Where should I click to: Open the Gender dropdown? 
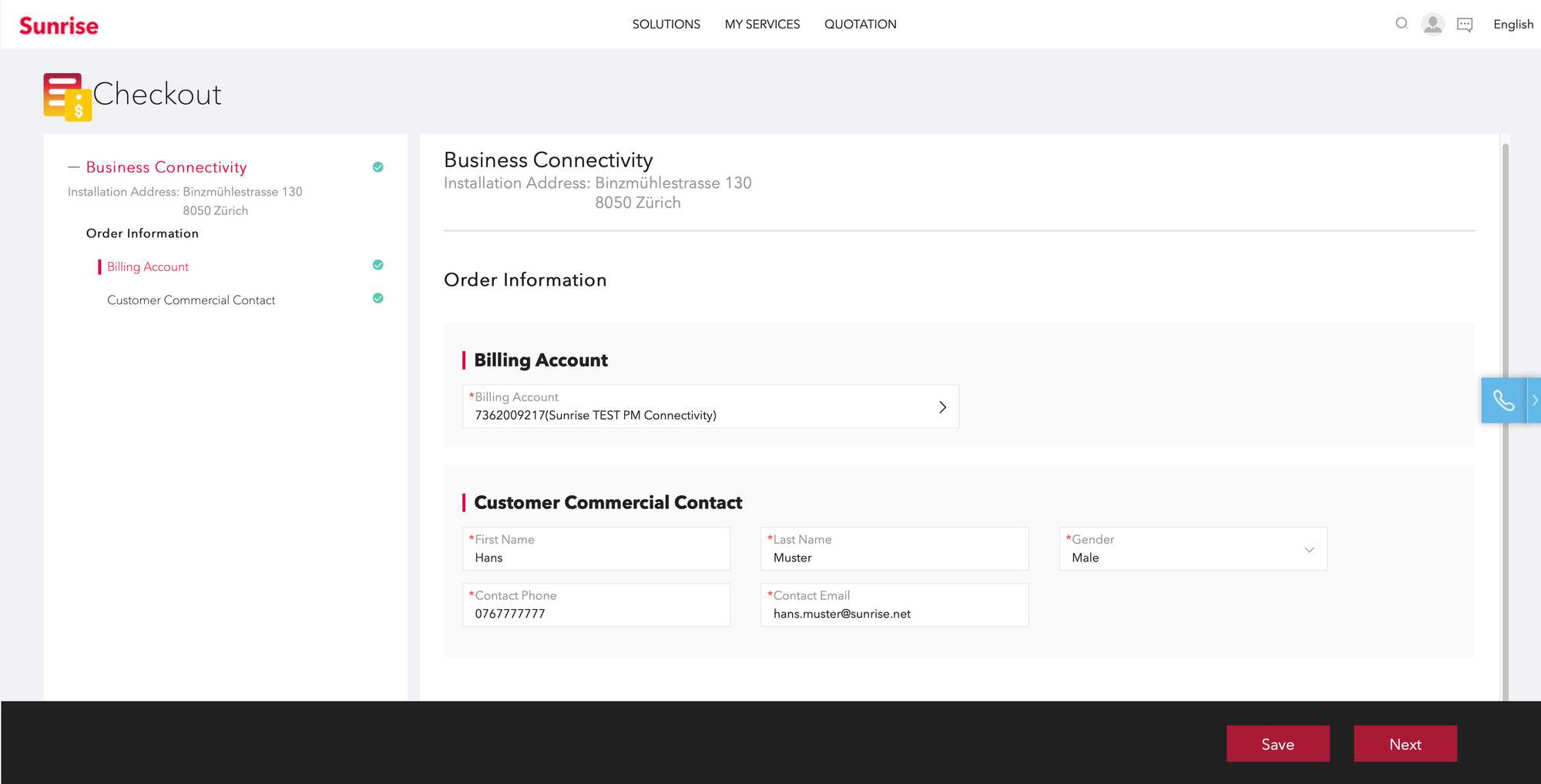1193,549
